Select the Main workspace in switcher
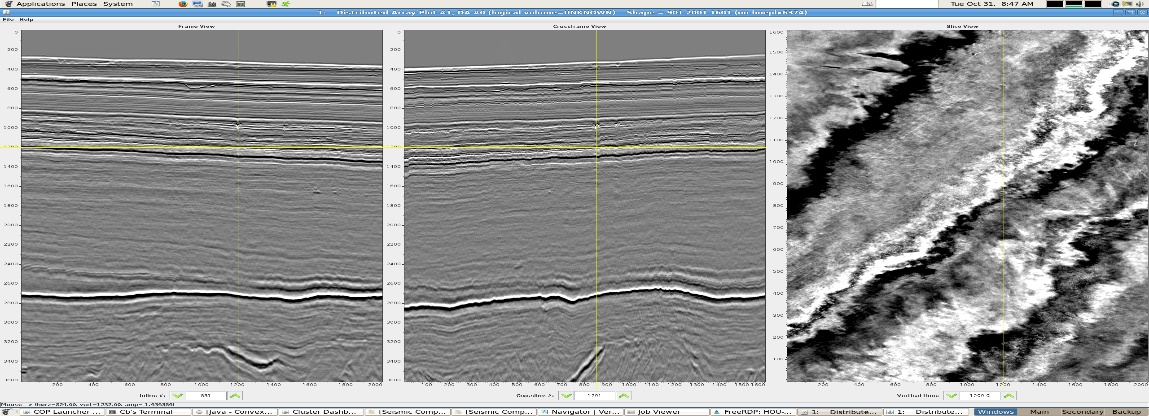The width and height of the screenshot is (1149, 416). [x=1038, y=411]
